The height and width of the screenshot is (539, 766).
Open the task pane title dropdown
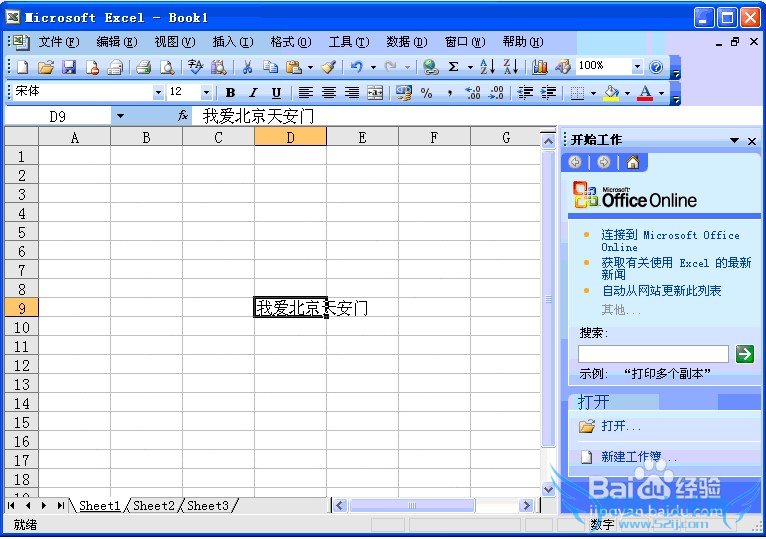click(x=734, y=140)
